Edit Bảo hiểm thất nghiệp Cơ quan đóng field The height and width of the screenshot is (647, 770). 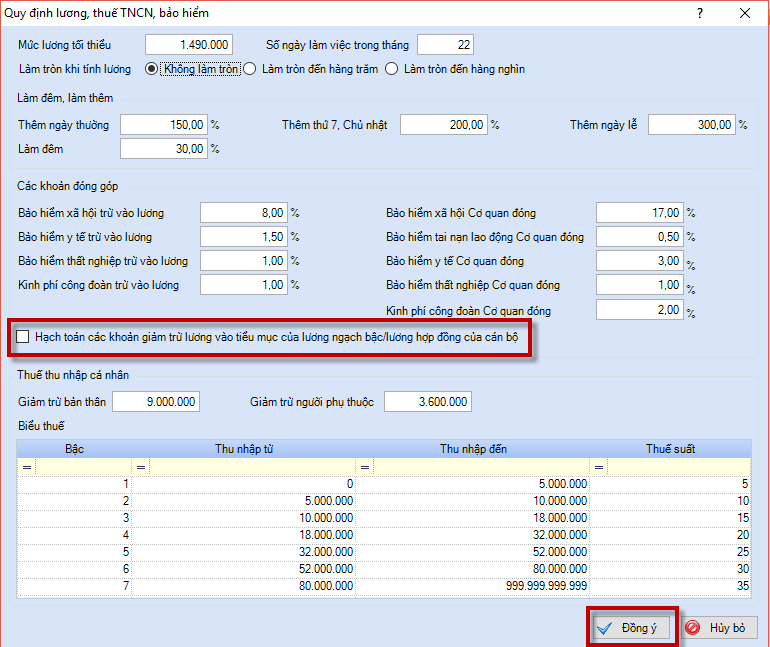coord(640,285)
